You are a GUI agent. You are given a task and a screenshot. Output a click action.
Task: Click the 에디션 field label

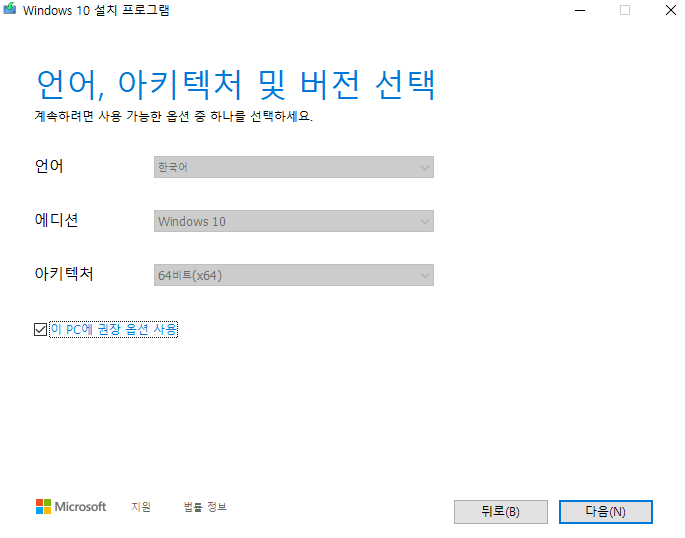[56, 220]
